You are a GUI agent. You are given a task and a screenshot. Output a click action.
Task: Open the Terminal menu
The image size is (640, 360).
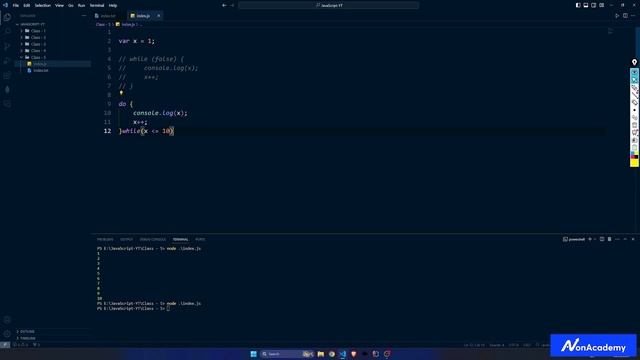97,5
